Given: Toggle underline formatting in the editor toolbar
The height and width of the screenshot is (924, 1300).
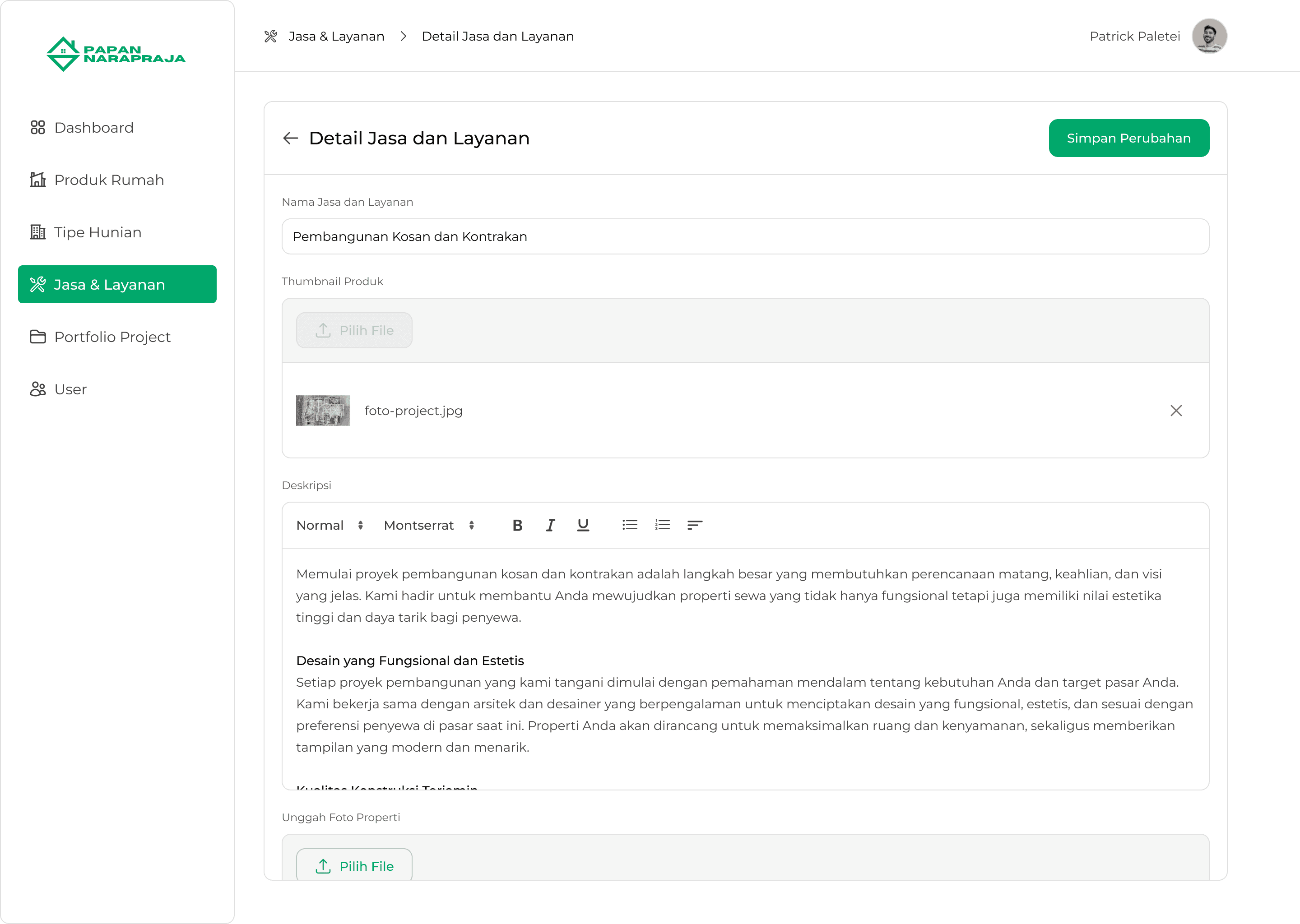Looking at the screenshot, I should 583,525.
